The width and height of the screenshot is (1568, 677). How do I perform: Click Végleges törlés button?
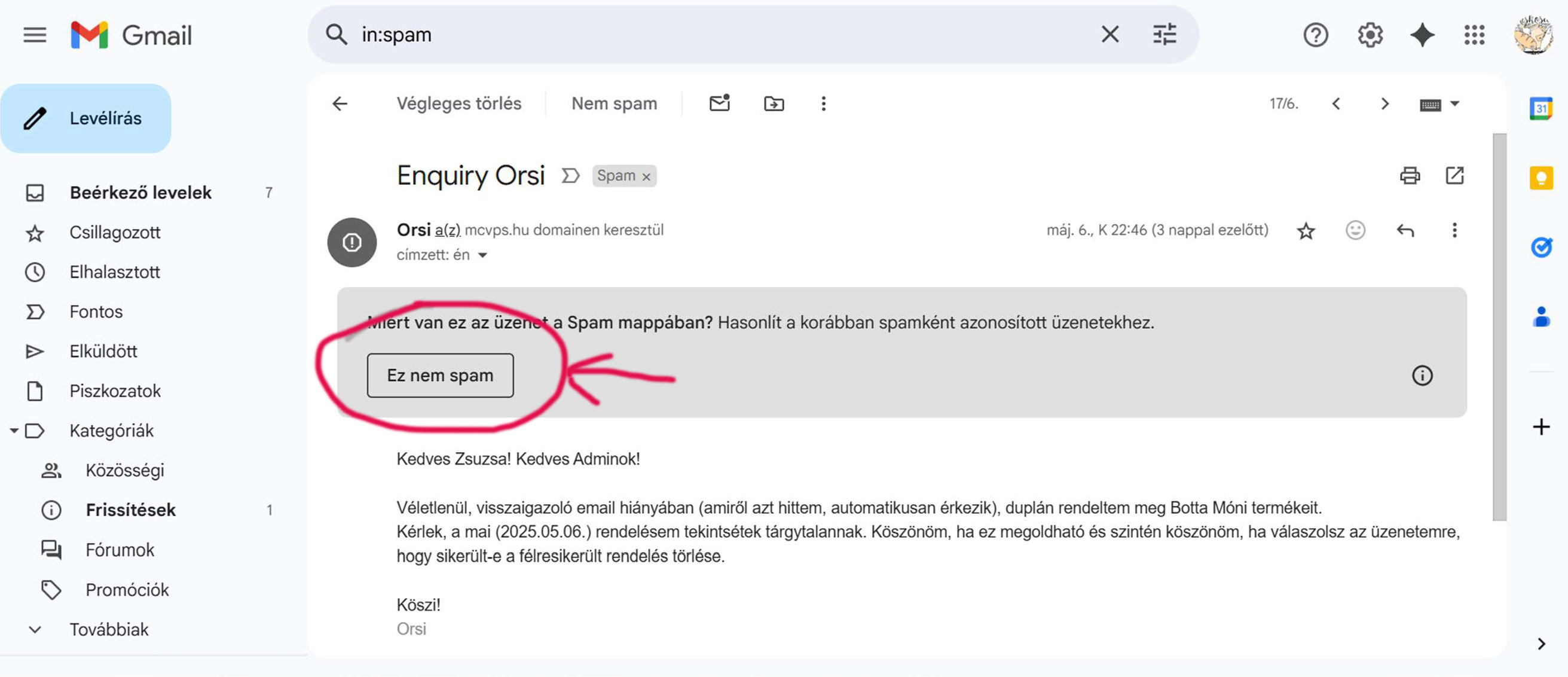(x=459, y=103)
